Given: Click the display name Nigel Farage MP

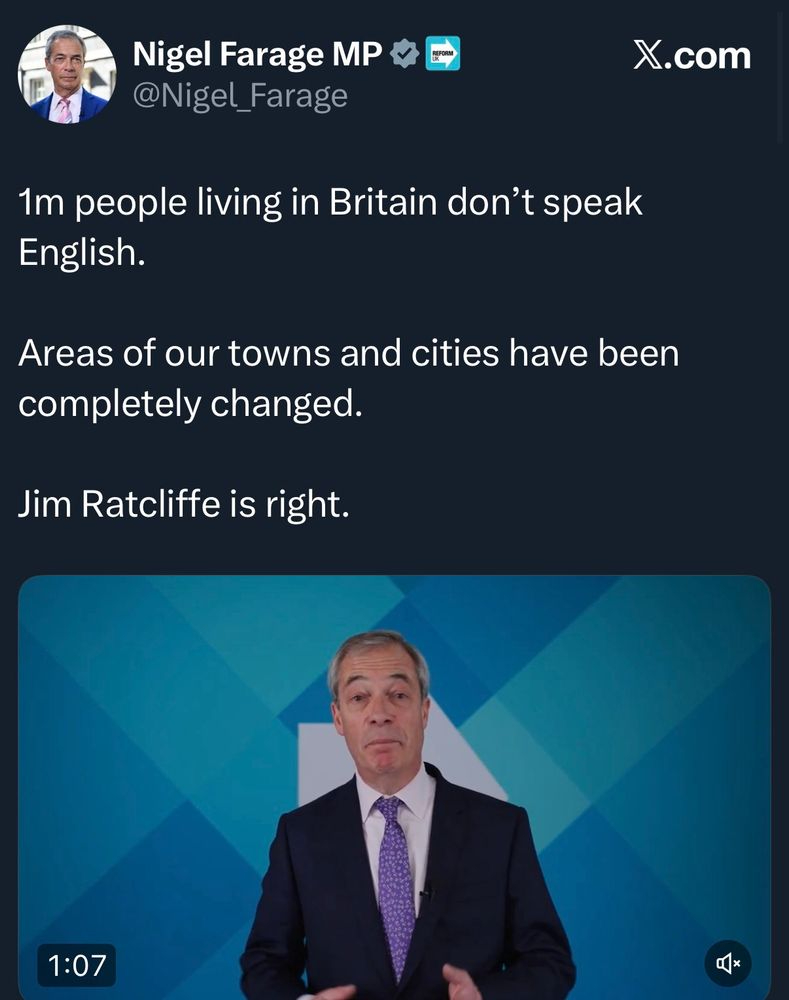Looking at the screenshot, I should click(x=257, y=56).
